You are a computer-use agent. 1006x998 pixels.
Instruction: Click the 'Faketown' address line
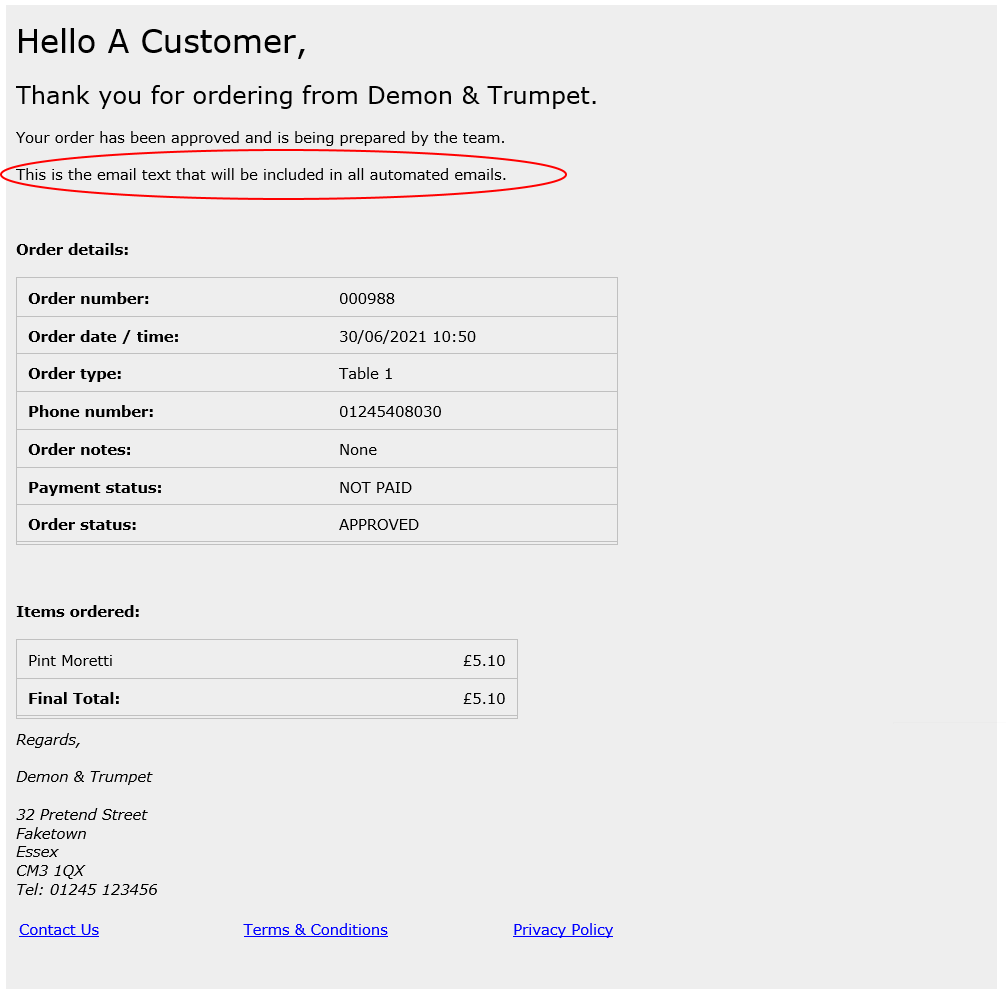click(51, 834)
